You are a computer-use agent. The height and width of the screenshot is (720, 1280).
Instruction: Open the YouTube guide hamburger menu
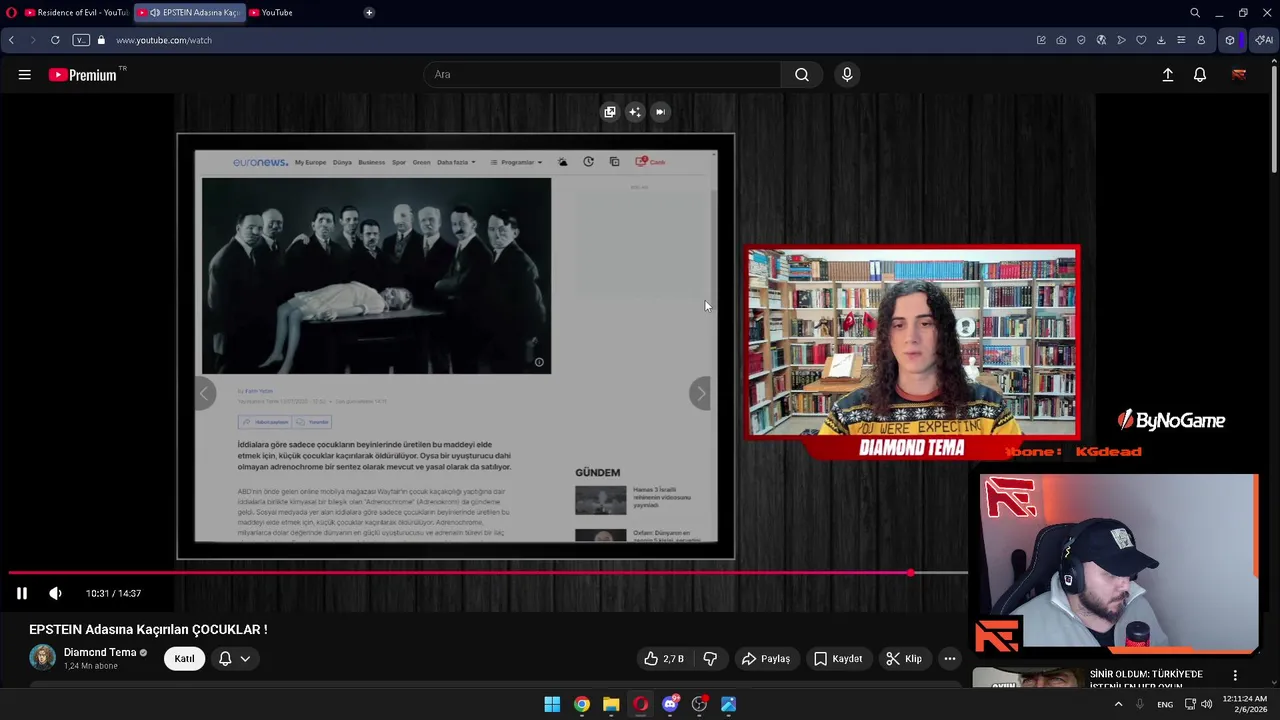[x=25, y=75]
